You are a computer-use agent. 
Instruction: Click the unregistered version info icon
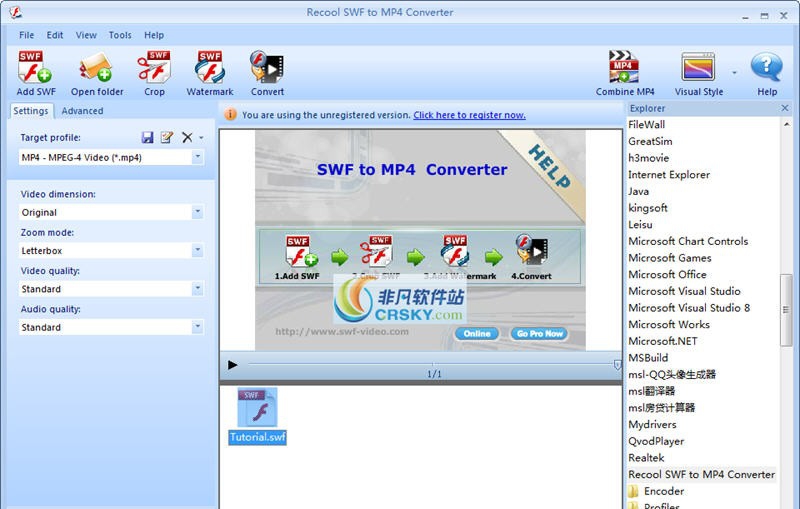coord(230,114)
